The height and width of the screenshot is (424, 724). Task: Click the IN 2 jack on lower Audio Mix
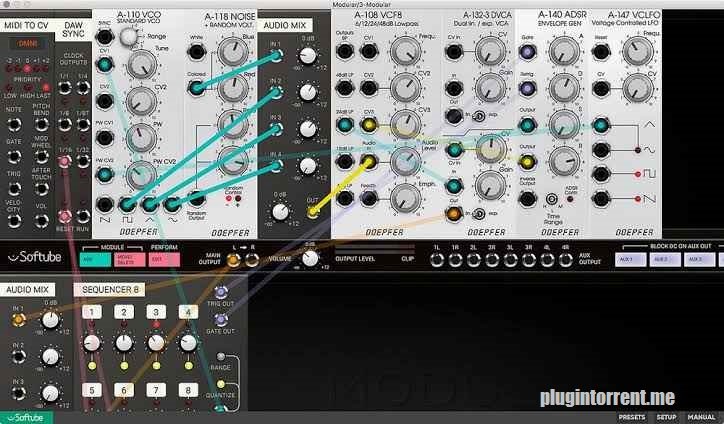point(18,357)
